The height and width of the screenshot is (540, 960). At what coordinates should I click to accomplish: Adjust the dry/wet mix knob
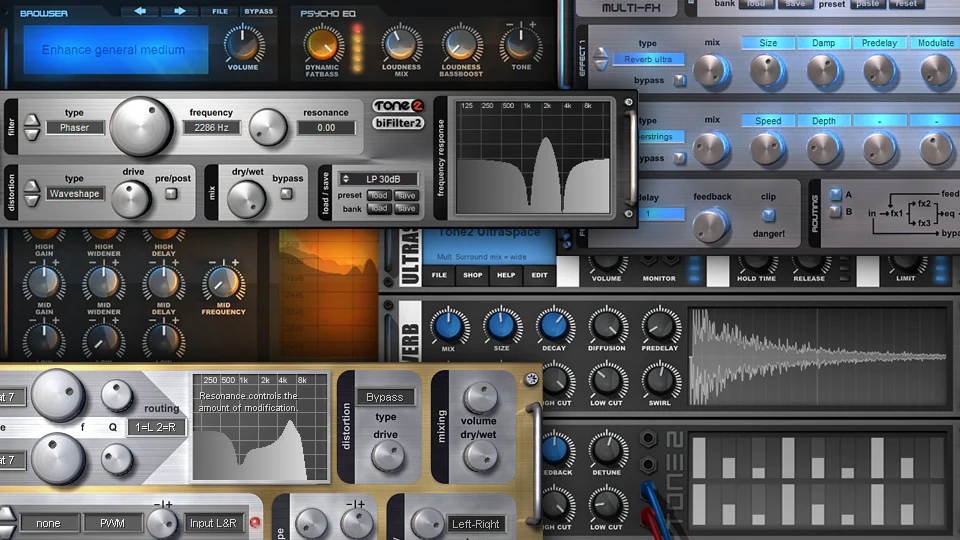coord(246,199)
